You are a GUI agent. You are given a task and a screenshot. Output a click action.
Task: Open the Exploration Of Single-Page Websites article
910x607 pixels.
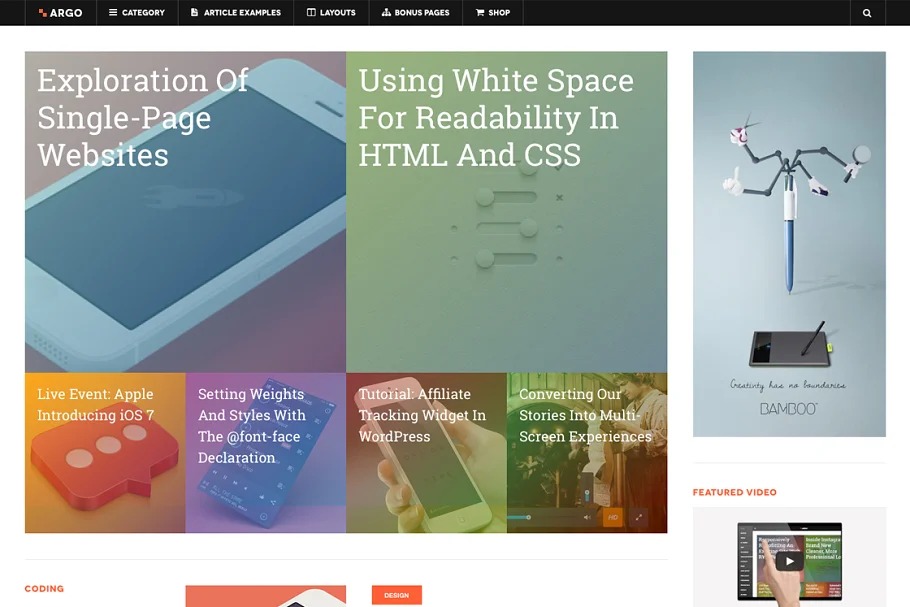coord(142,118)
